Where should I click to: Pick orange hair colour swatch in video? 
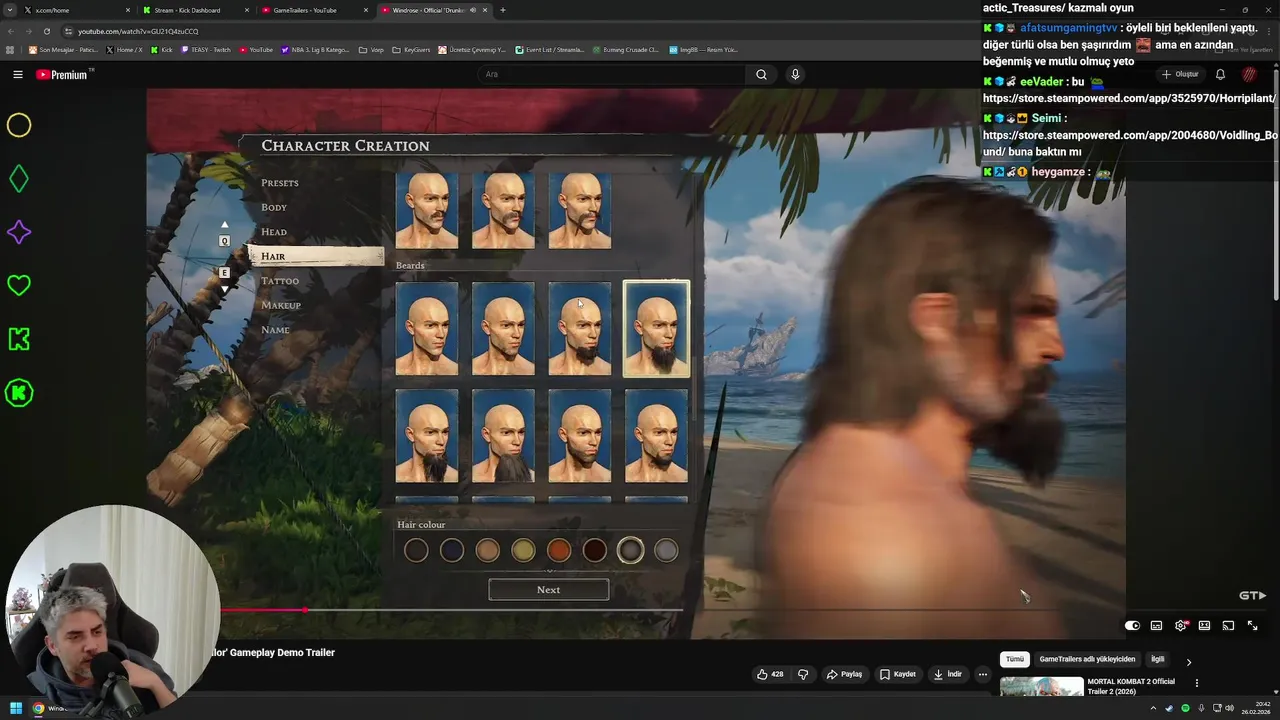(x=559, y=550)
